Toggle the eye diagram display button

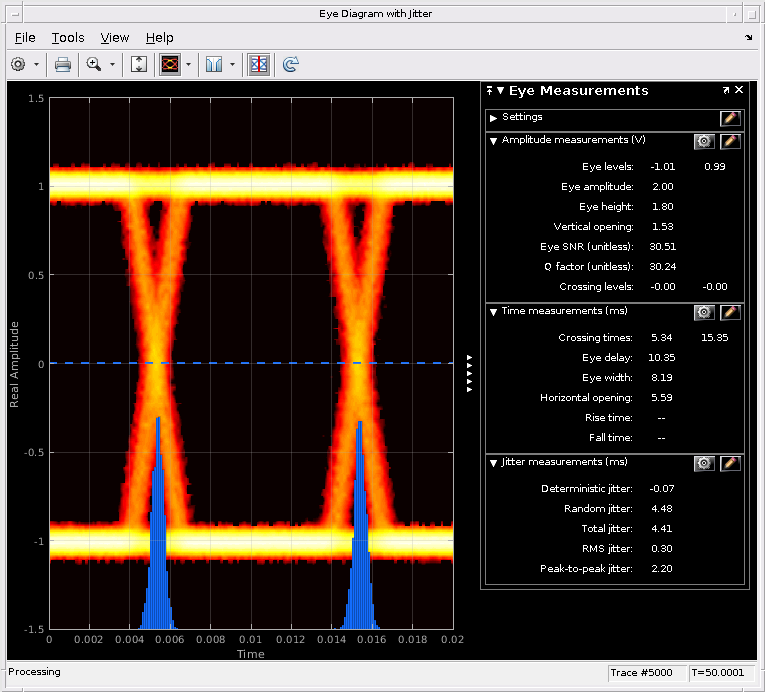click(169, 64)
